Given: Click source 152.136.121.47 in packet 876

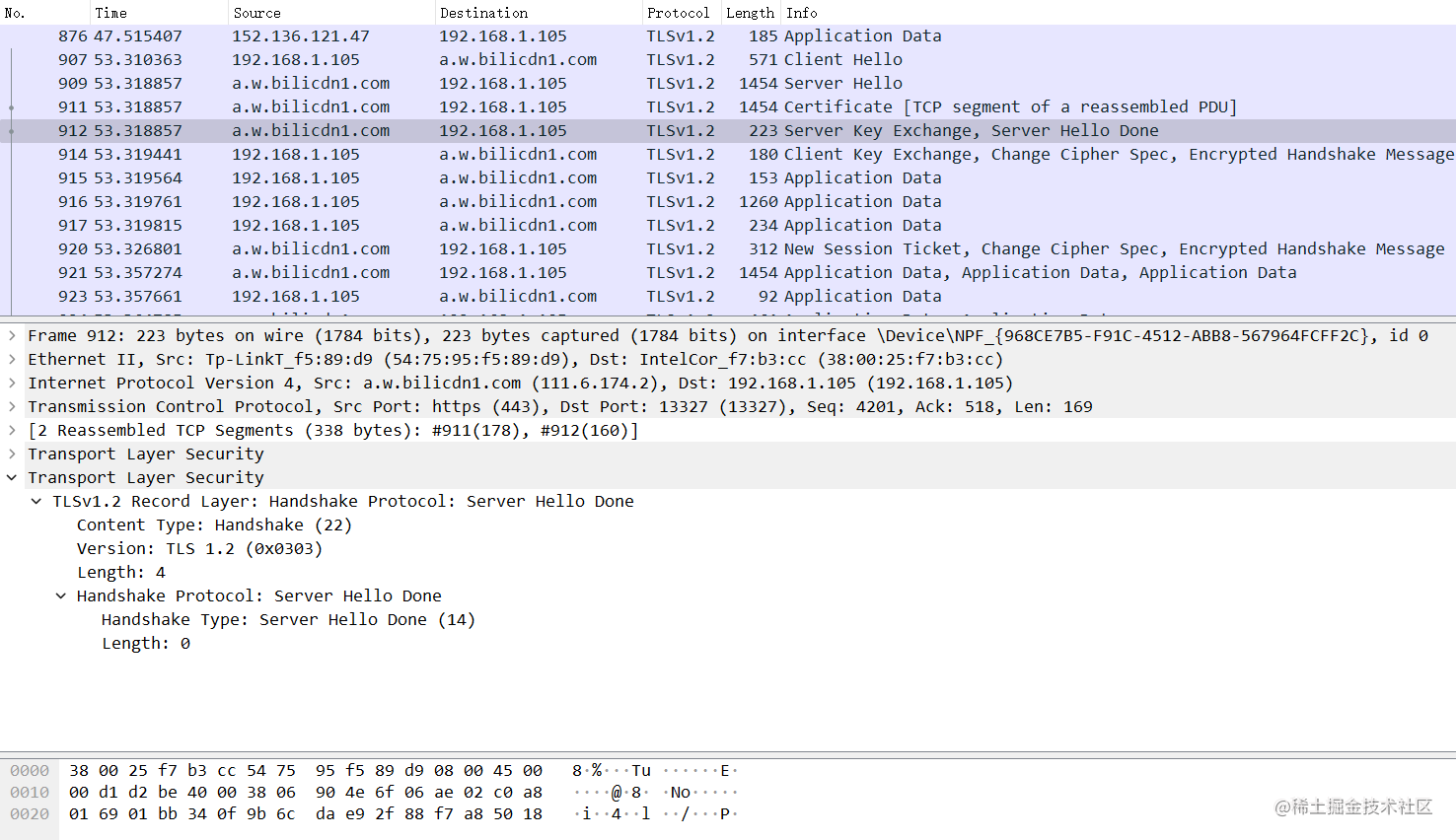Looking at the screenshot, I should [x=301, y=36].
